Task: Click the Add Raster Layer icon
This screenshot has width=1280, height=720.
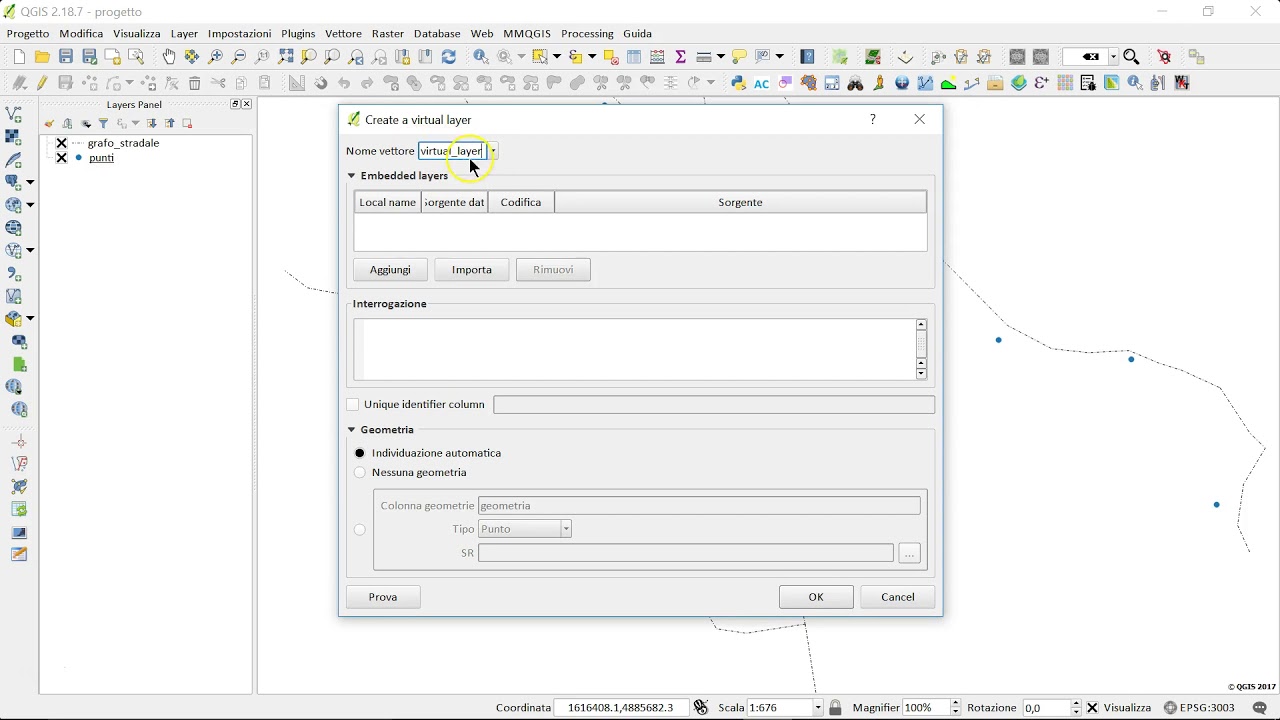Action: (14, 137)
